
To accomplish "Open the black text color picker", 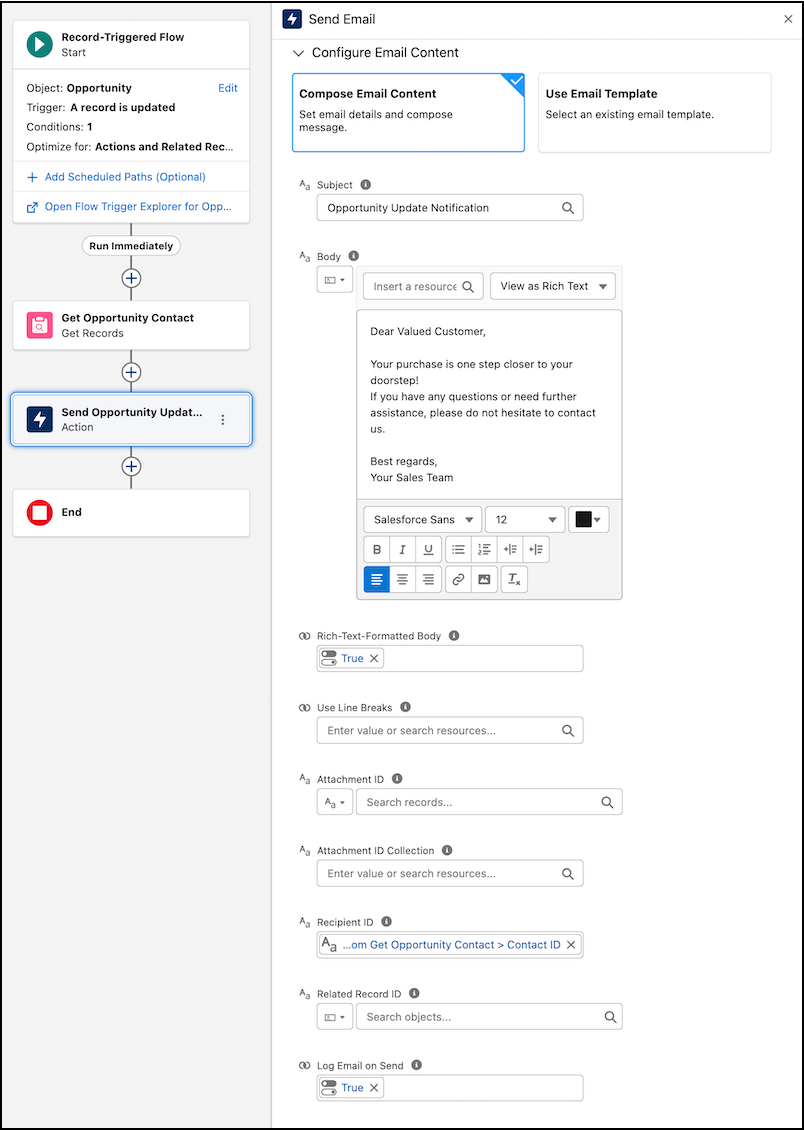I will (x=589, y=520).
